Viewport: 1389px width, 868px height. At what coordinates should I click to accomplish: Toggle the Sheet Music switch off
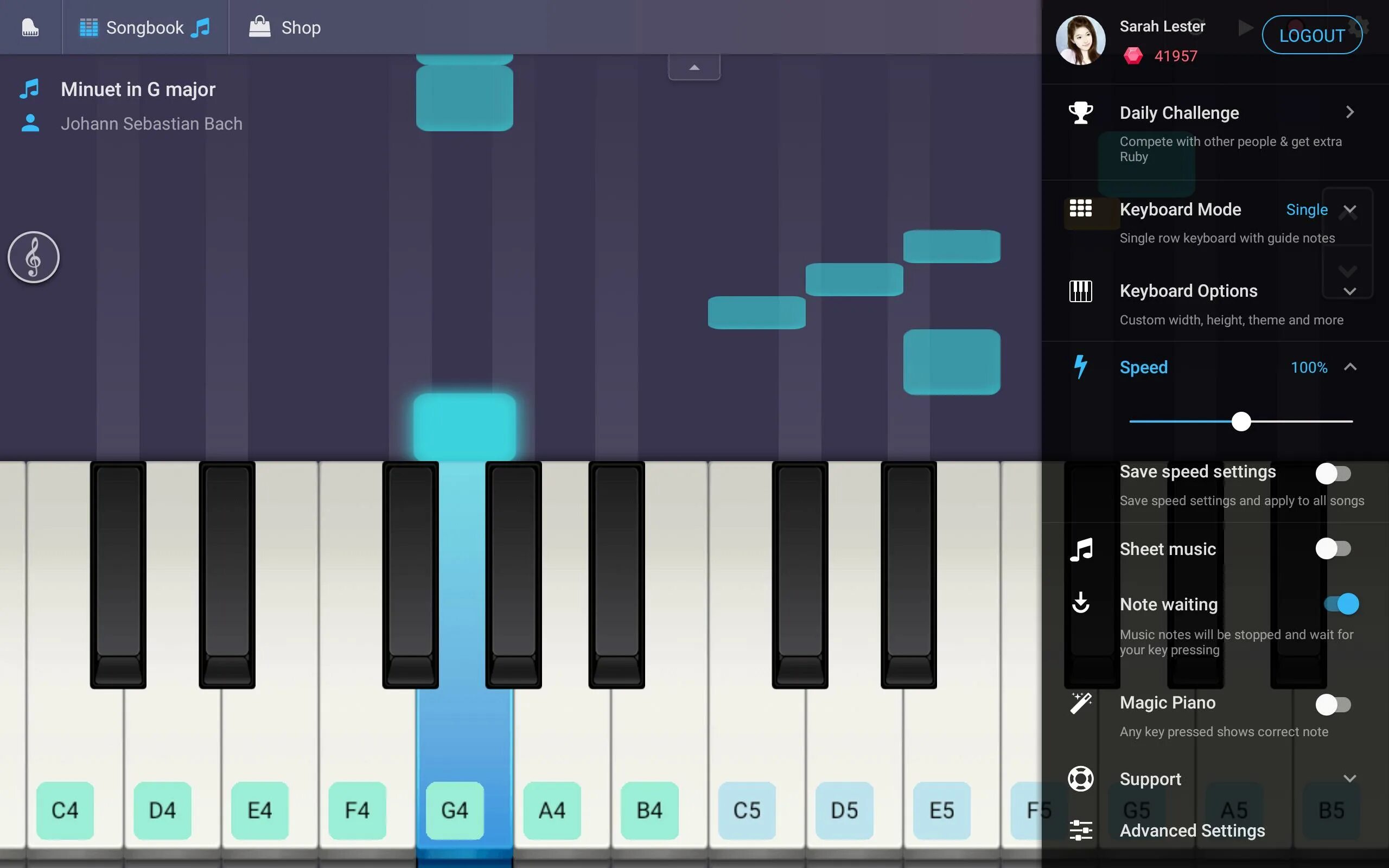[x=1334, y=549]
